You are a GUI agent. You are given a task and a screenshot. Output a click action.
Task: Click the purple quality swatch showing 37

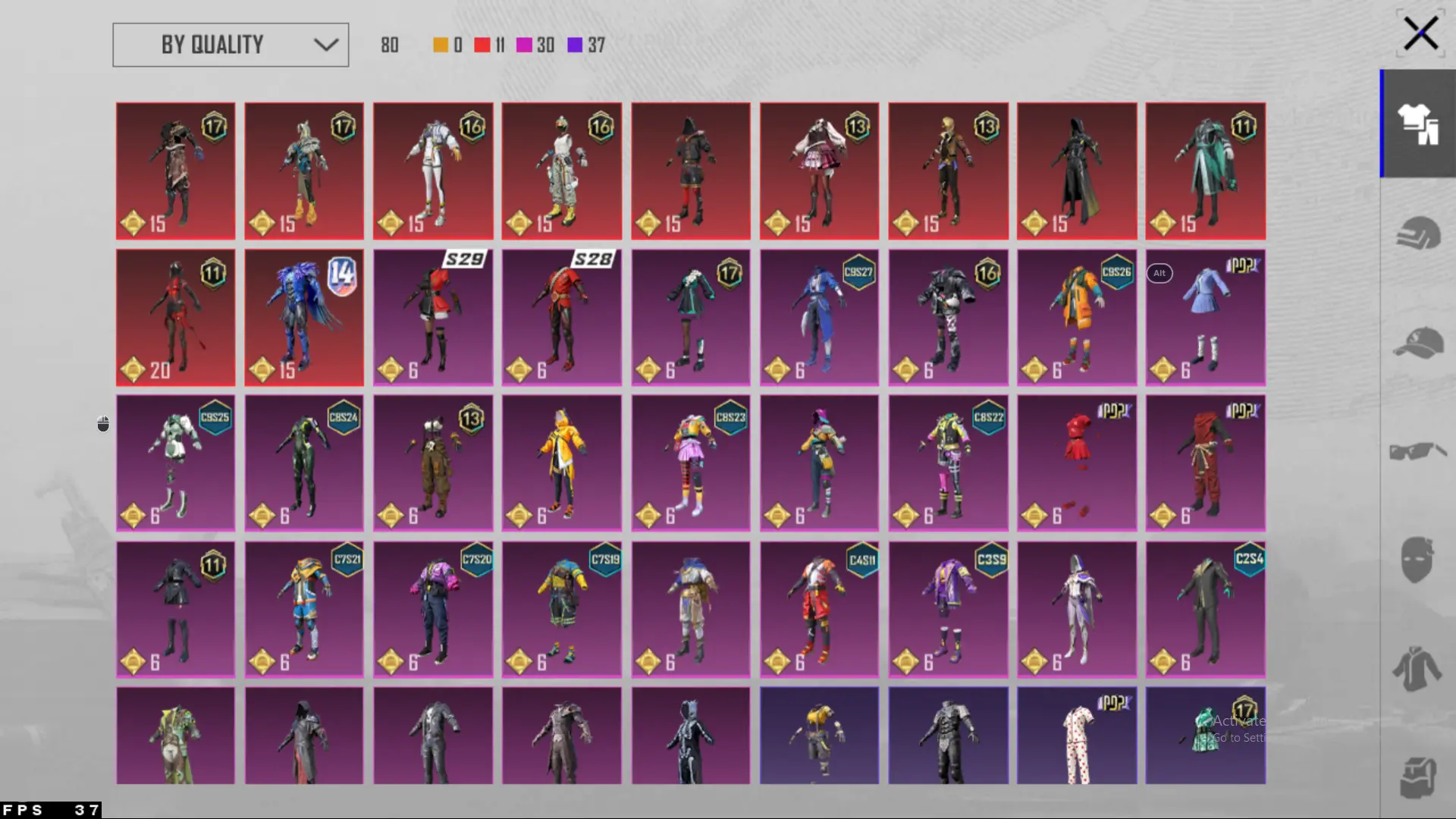576,45
